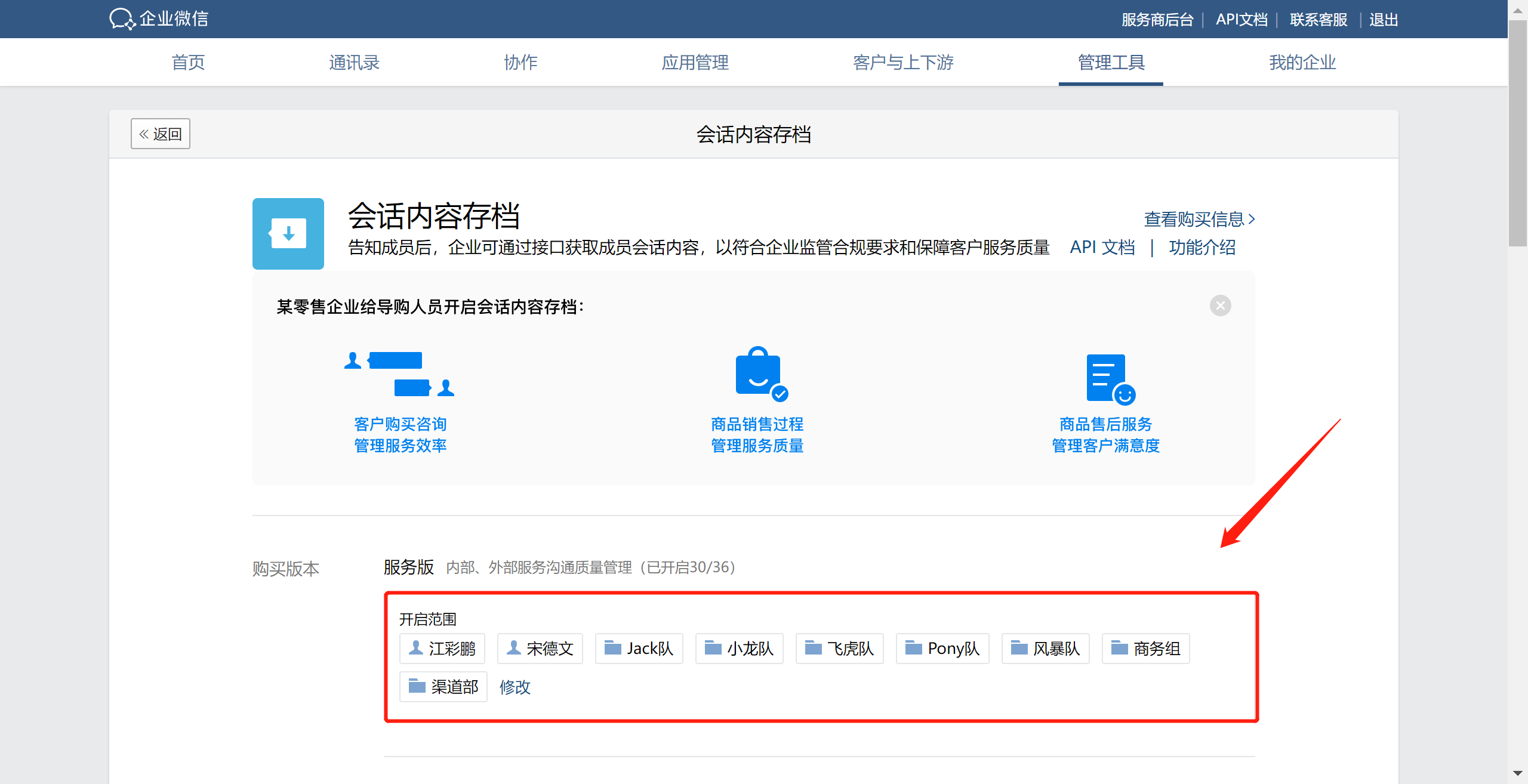Open the 我的企业 tab
The width and height of the screenshot is (1528, 784).
(x=1302, y=62)
